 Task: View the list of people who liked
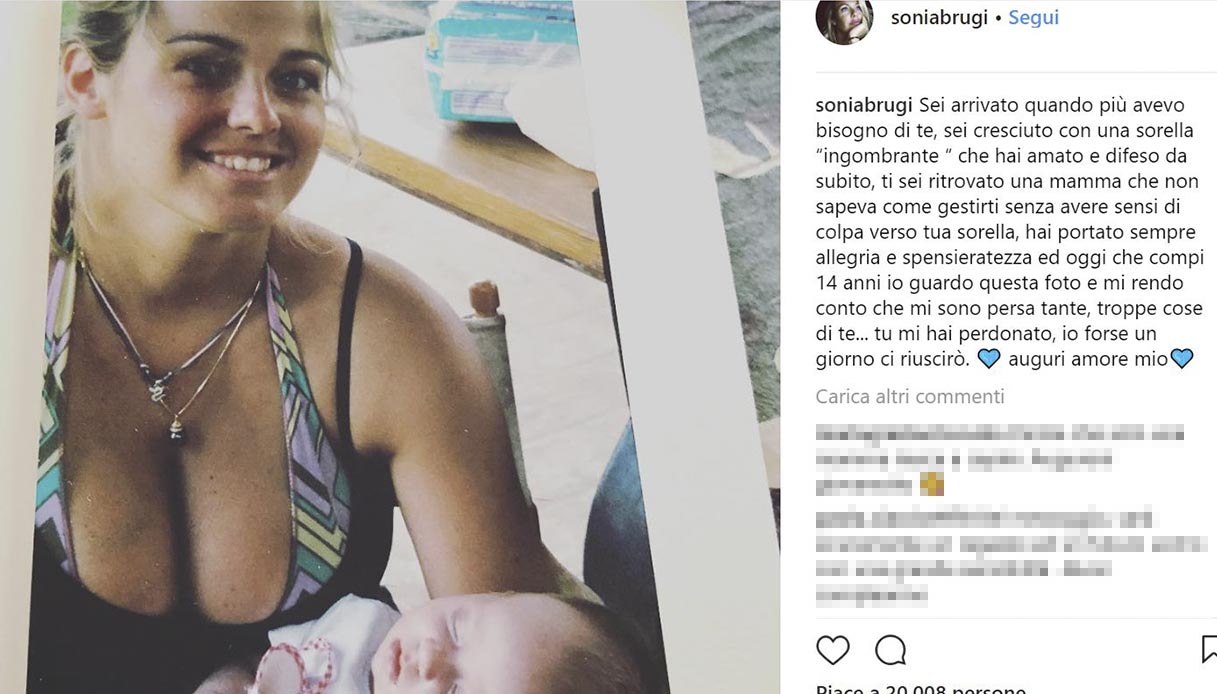pos(921,690)
